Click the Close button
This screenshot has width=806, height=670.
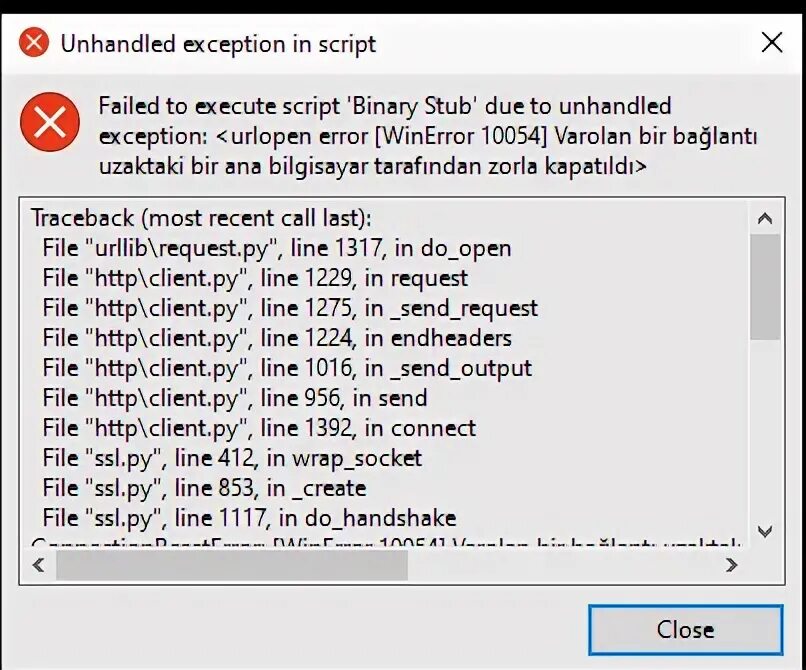point(685,630)
